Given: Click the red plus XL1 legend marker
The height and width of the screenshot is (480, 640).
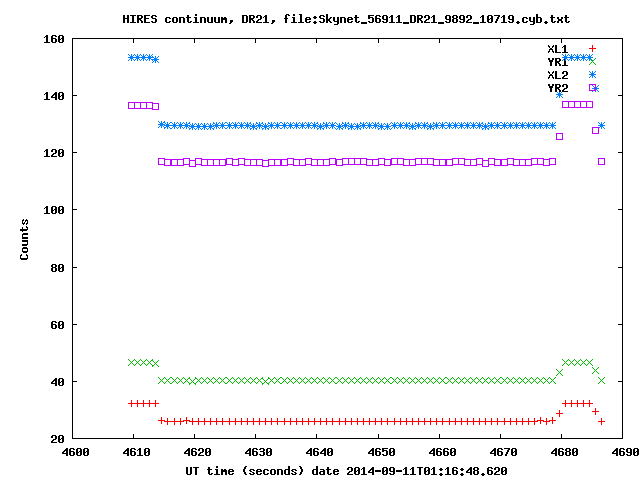Looking at the screenshot, I should pyautogui.click(x=592, y=49).
